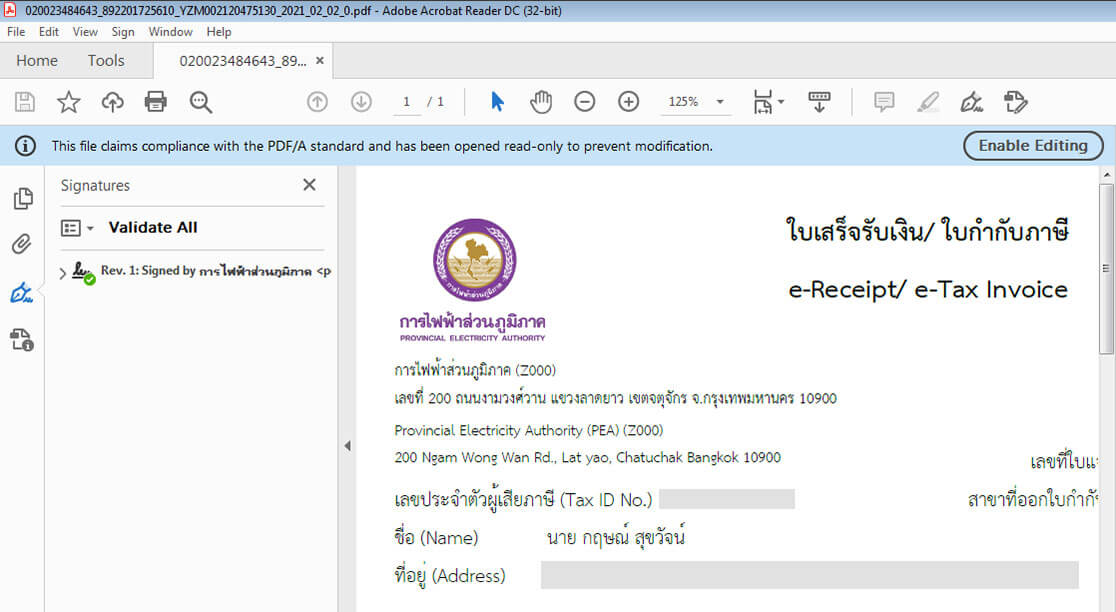This screenshot has height=612, width=1116.
Task: Click scrollbar up arrow
Action: click(1106, 174)
